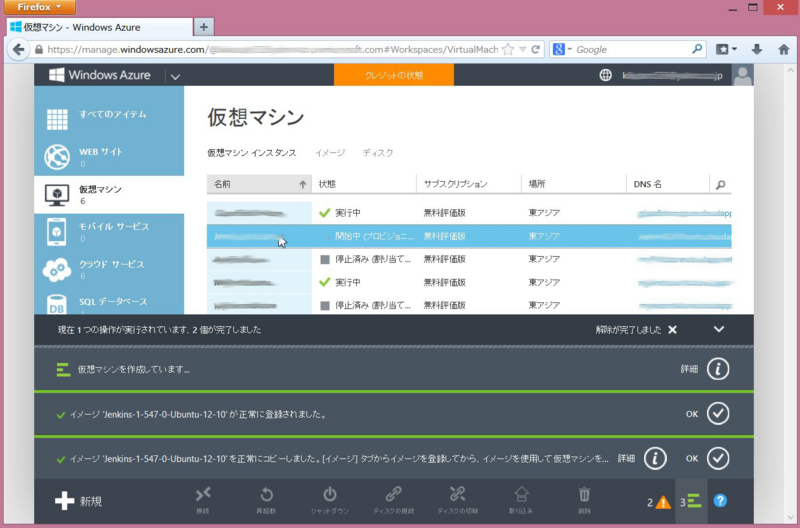Toggle the operations indicator showing 3
This screenshot has width=800, height=528.
(691, 501)
